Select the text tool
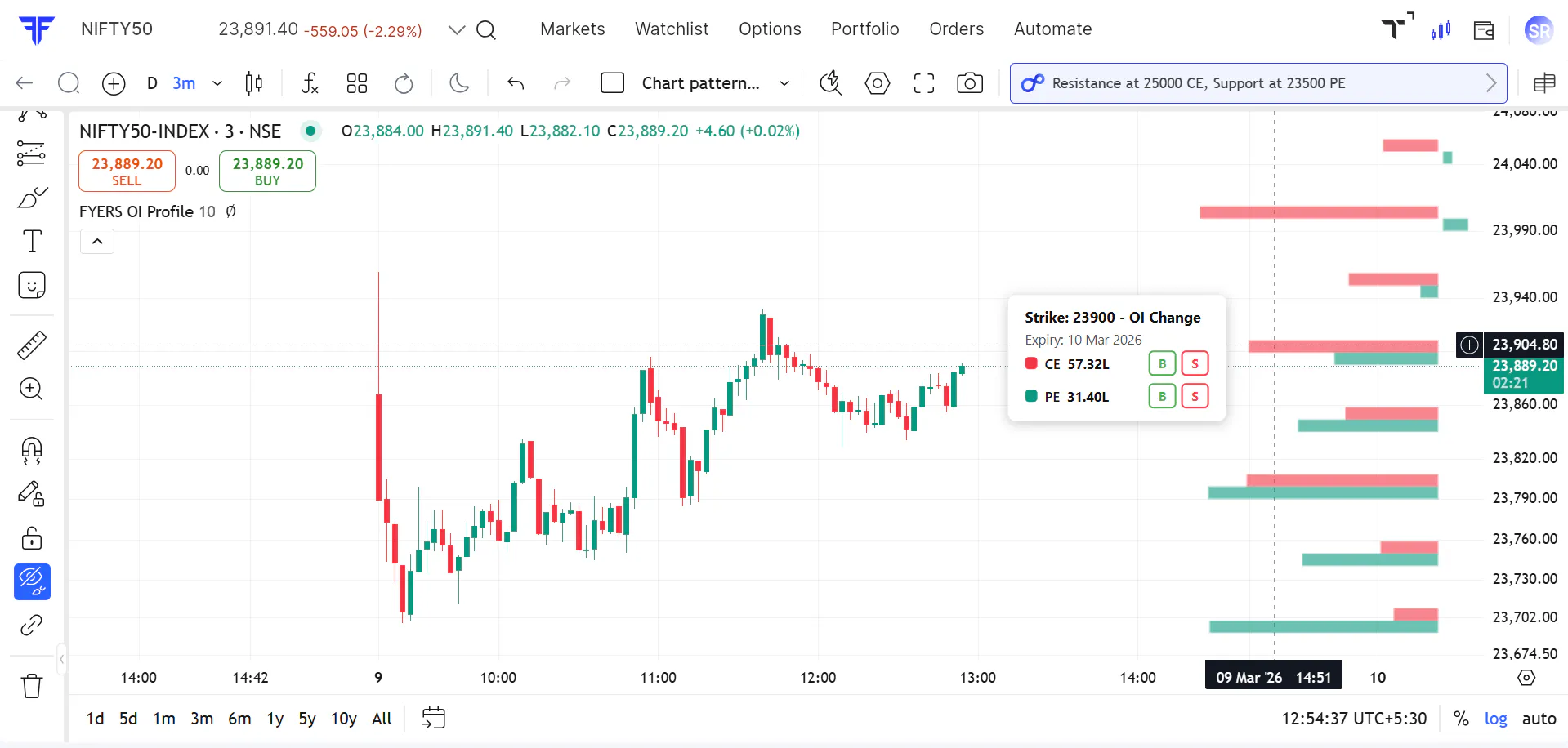 pyautogui.click(x=32, y=241)
